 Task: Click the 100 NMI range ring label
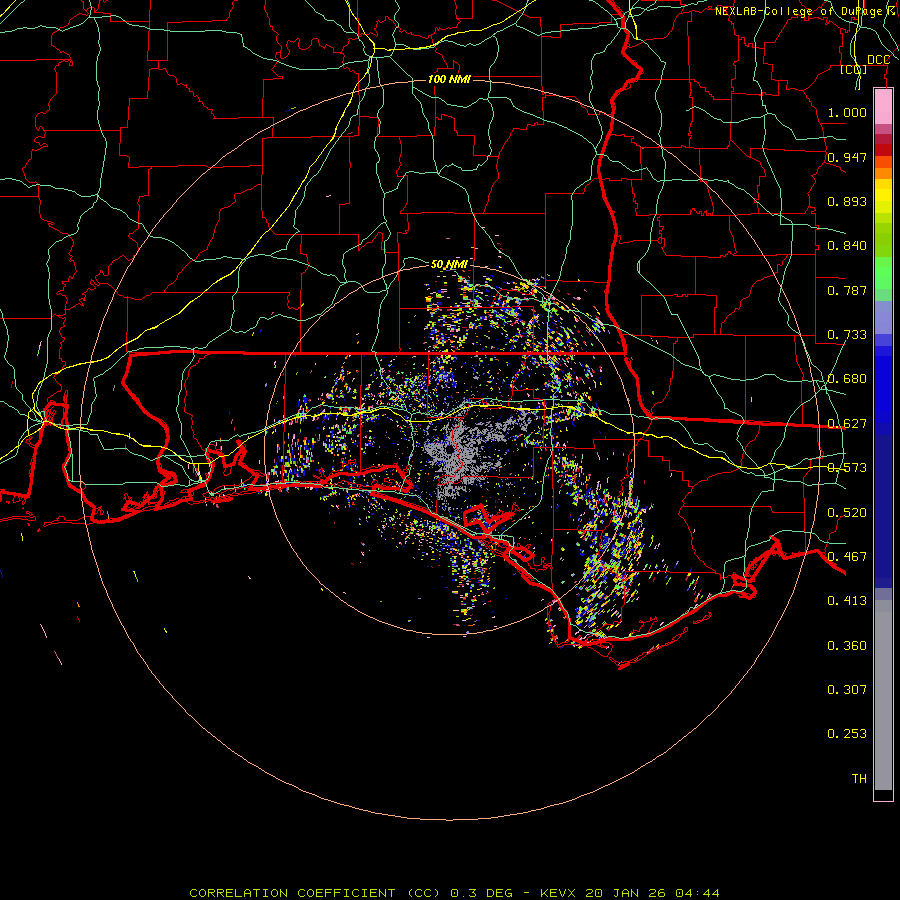448,79
